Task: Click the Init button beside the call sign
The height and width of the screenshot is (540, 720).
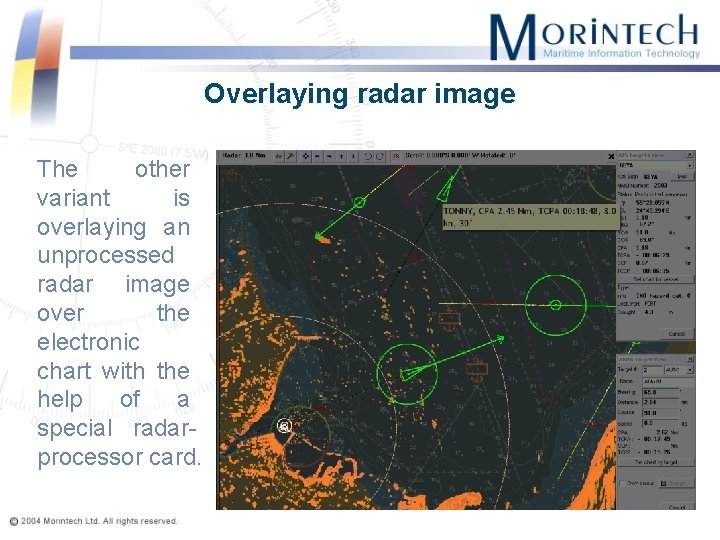Action: pyautogui.click(x=682, y=176)
